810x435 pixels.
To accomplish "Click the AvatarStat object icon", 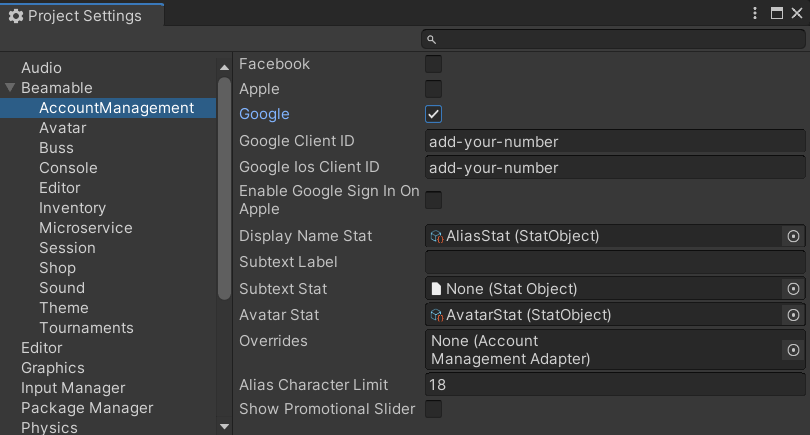I will (436, 315).
